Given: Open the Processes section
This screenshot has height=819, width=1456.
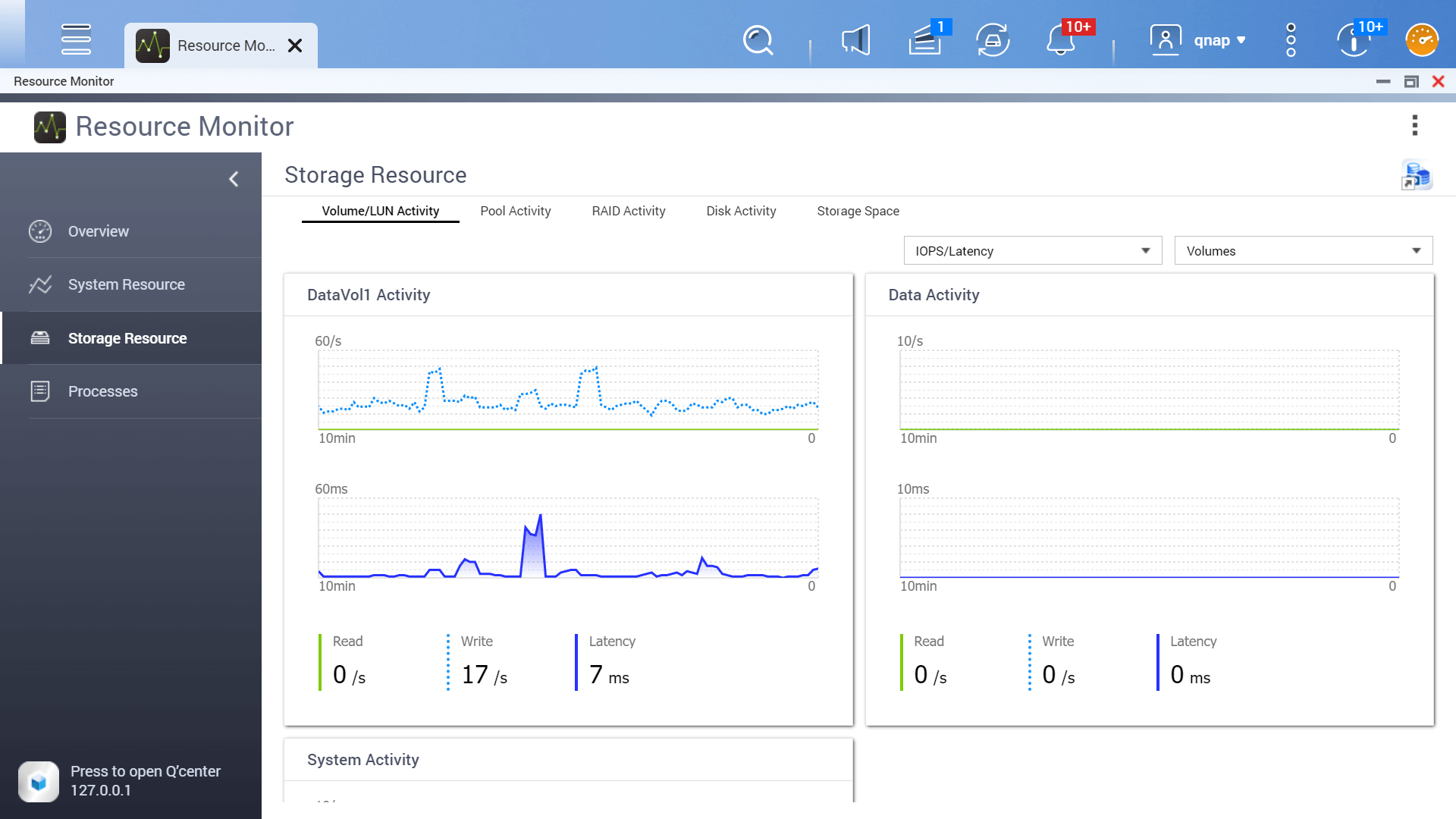Looking at the screenshot, I should [x=102, y=391].
